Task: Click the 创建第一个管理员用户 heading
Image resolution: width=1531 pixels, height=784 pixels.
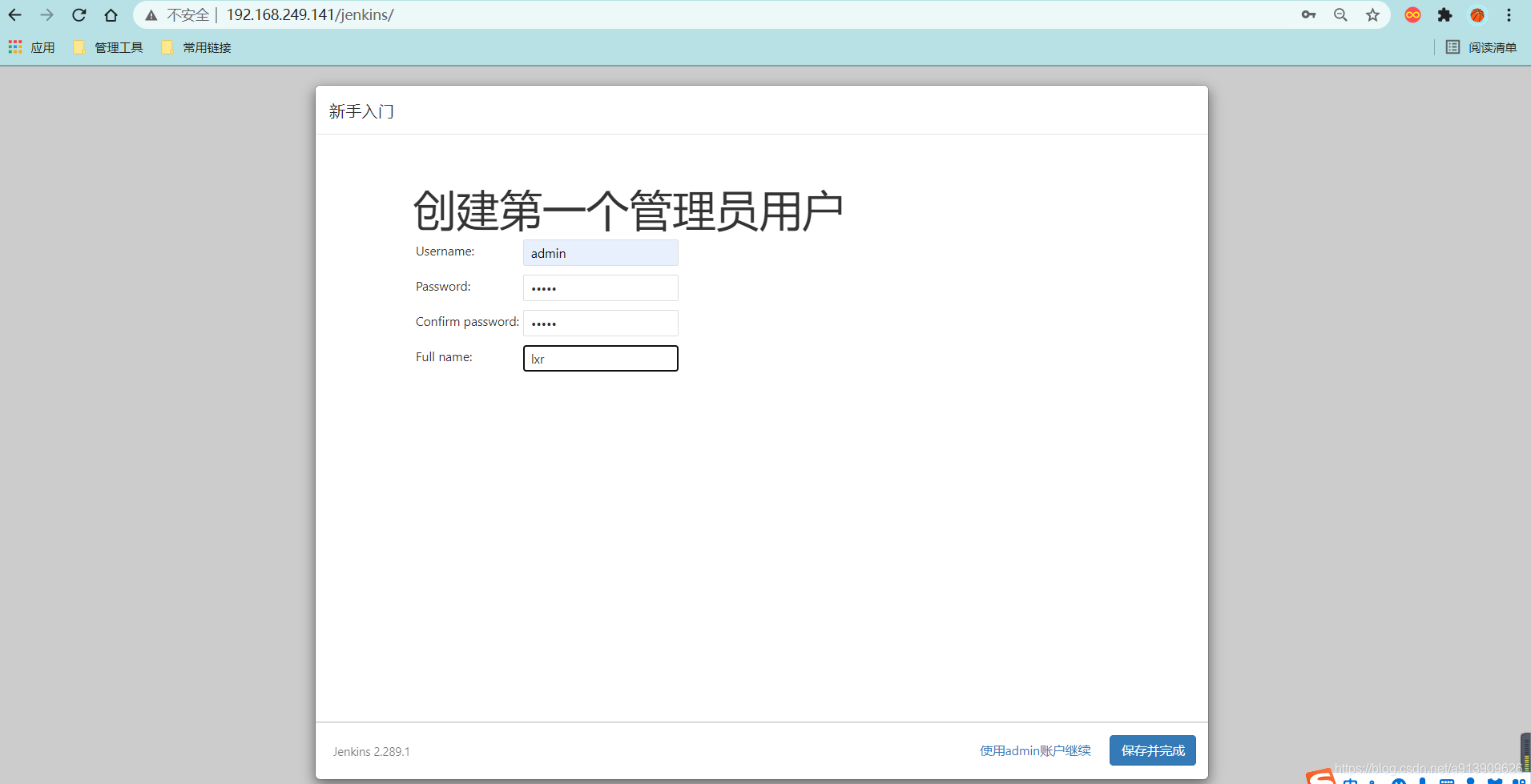Action: pos(628,211)
